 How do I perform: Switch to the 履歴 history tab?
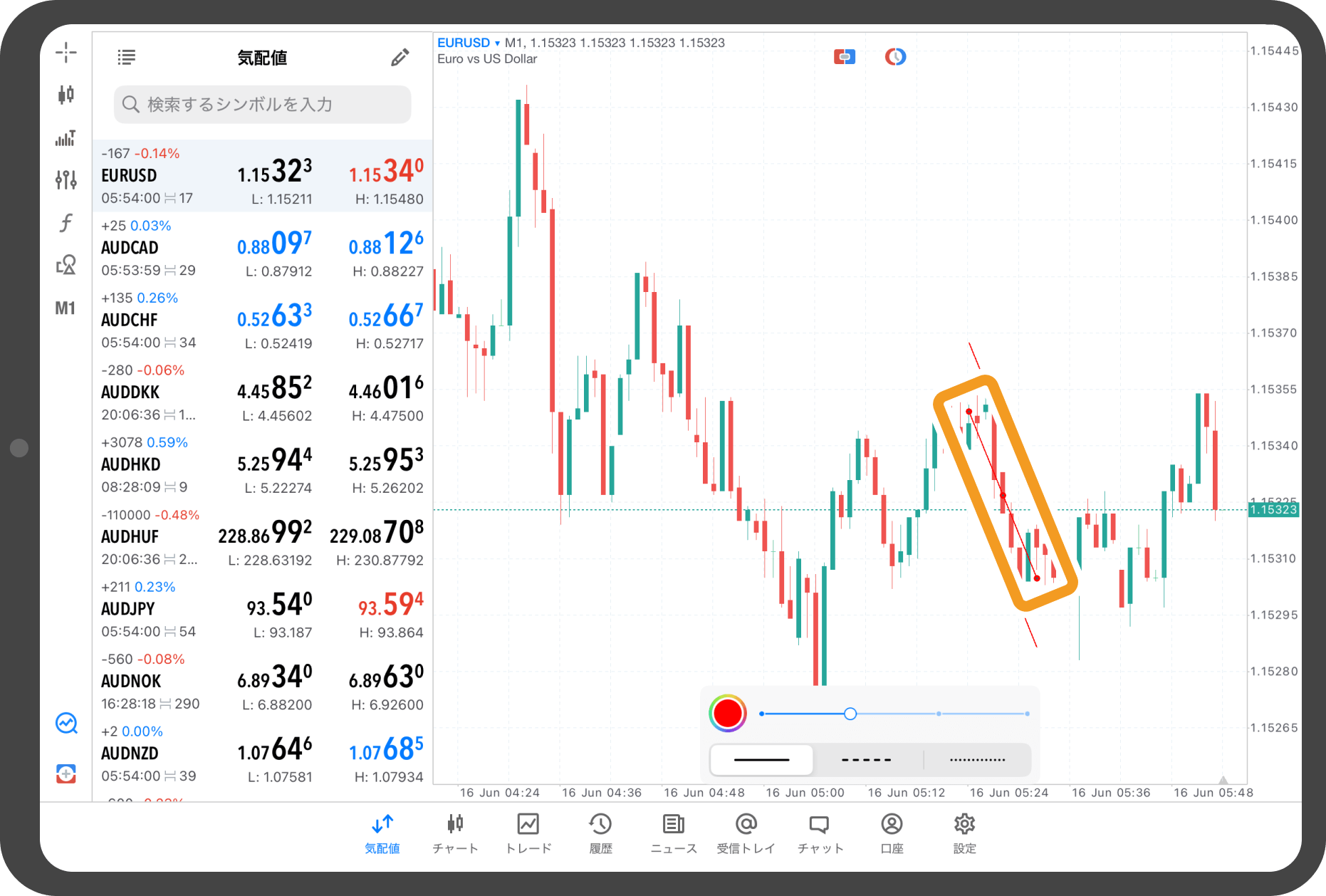[601, 833]
